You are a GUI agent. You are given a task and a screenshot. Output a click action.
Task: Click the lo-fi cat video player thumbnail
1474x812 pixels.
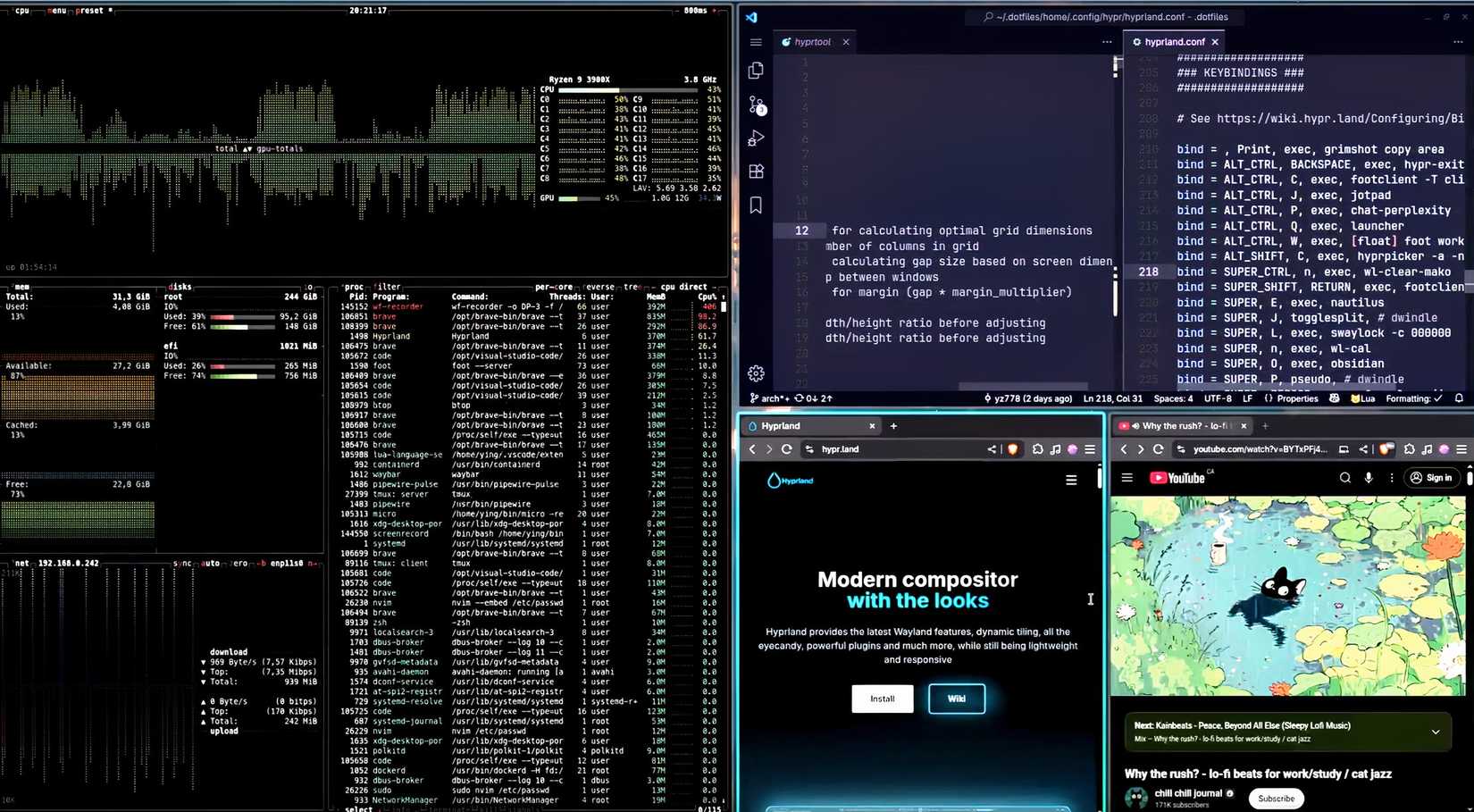pos(1287,596)
